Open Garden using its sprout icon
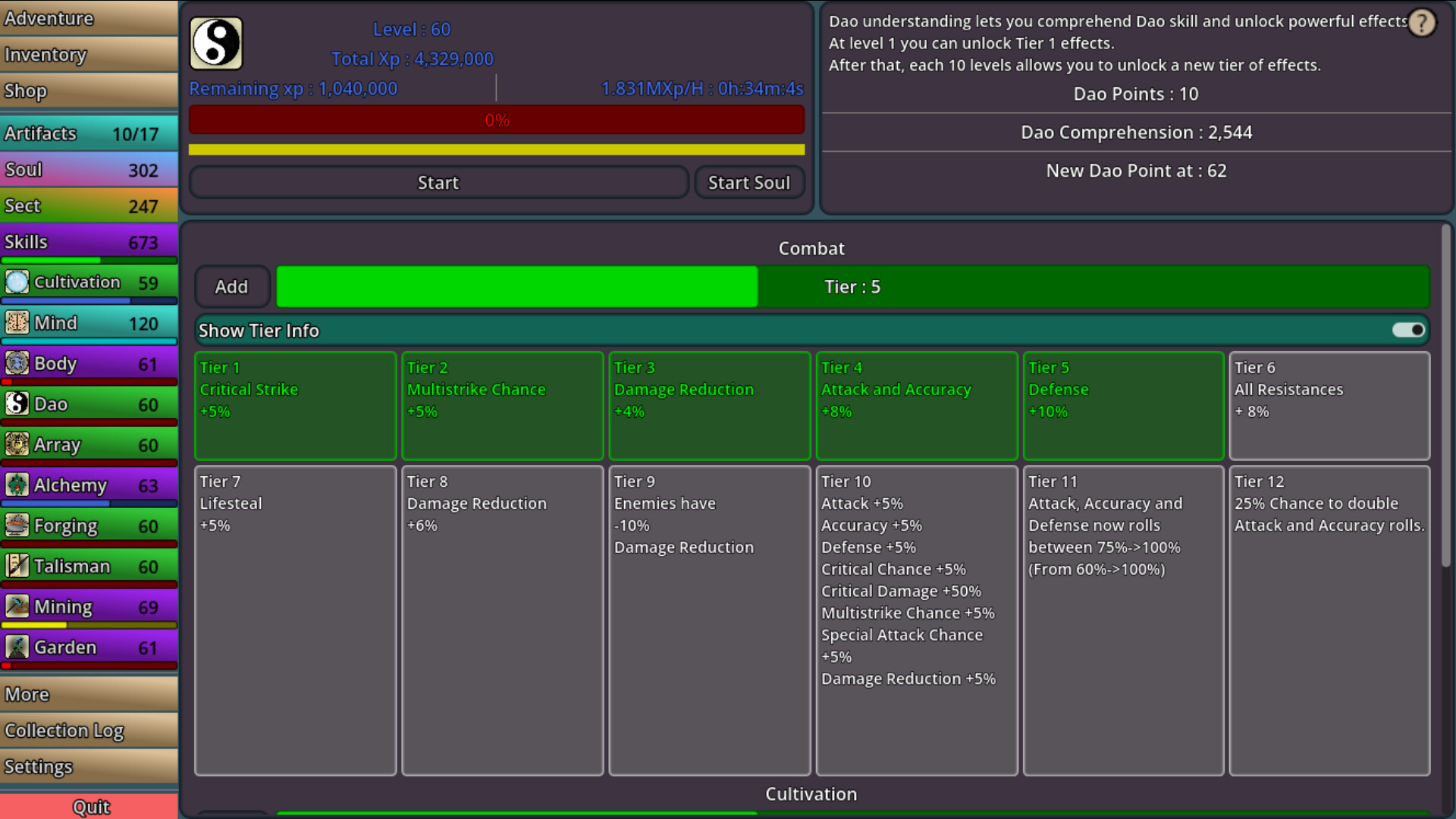Screen dimensions: 1456x819 (x=18, y=647)
